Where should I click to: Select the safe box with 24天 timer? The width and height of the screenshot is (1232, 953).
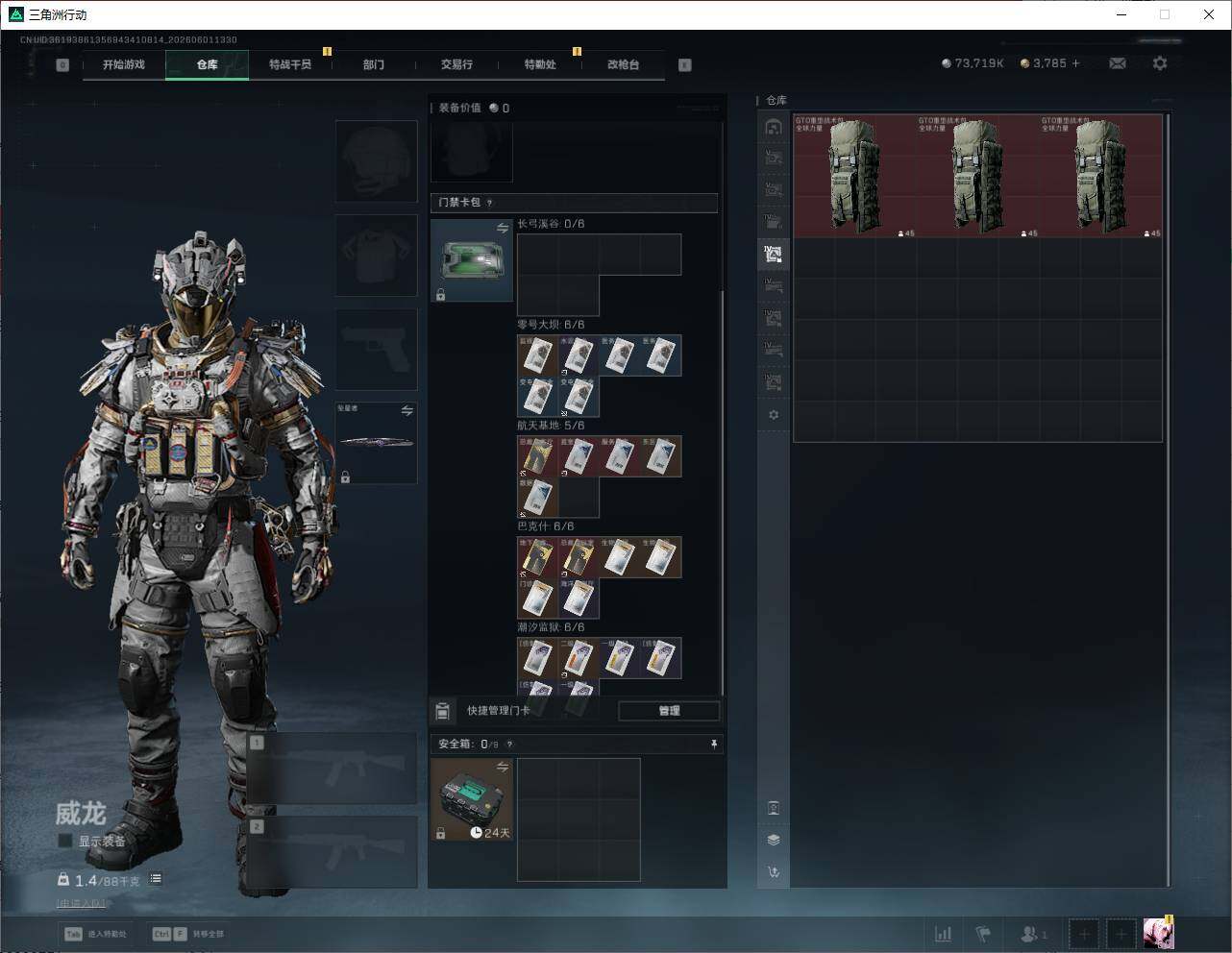click(x=472, y=799)
